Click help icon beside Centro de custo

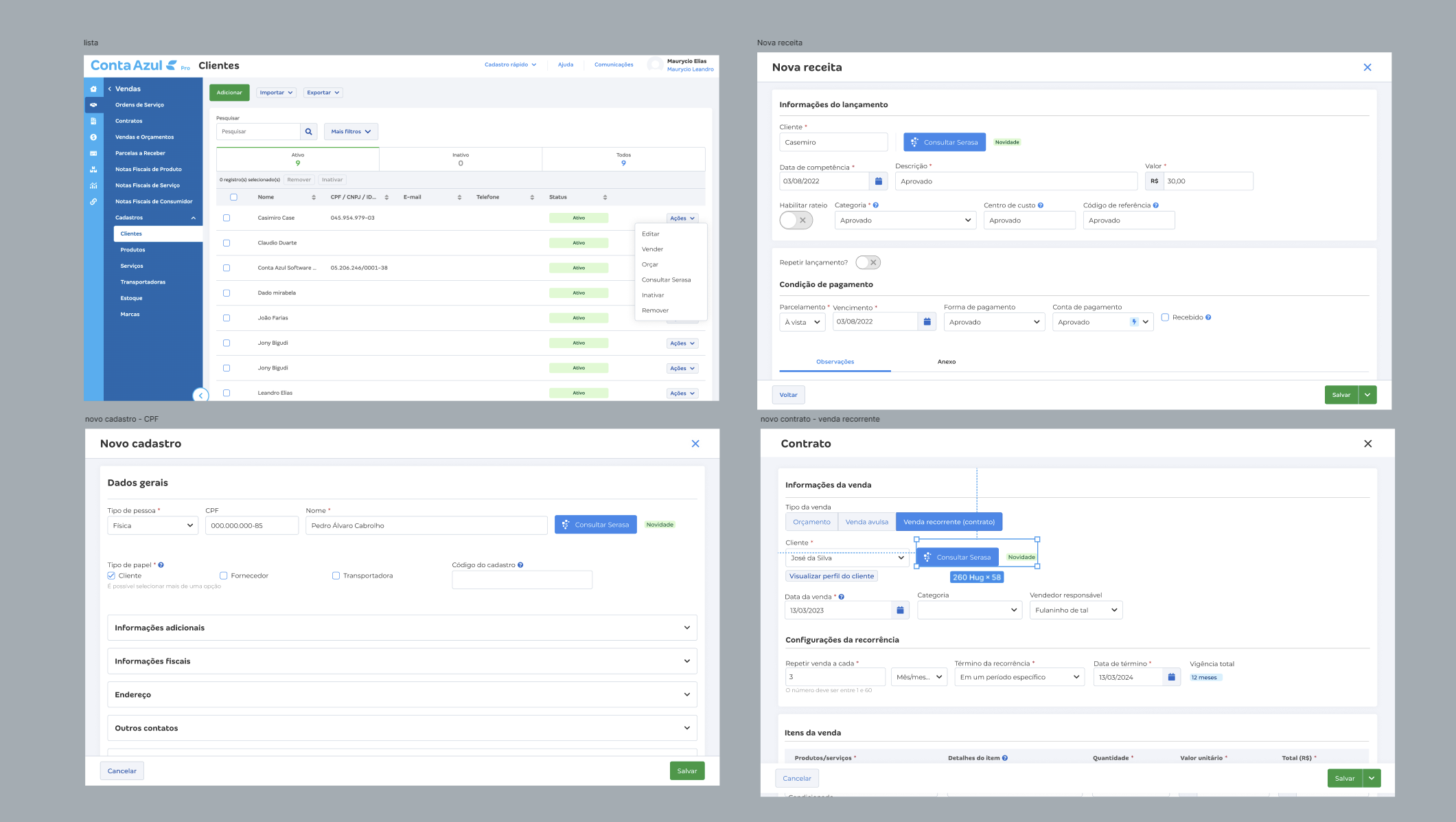tap(1041, 205)
